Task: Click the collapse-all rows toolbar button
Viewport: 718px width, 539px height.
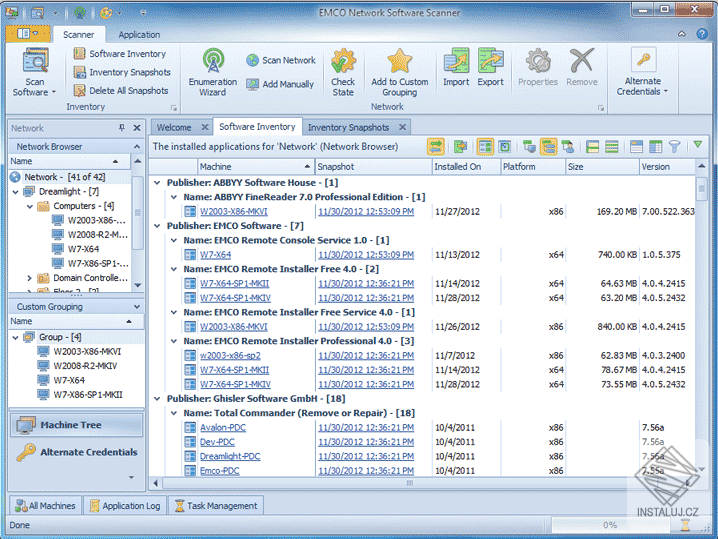Action: 612,147
